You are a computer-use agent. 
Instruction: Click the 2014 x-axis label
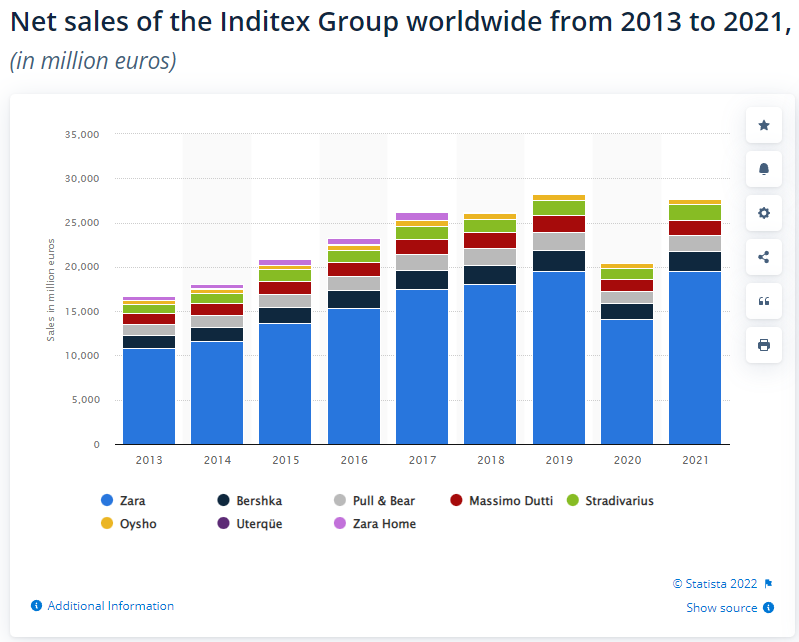(x=218, y=460)
